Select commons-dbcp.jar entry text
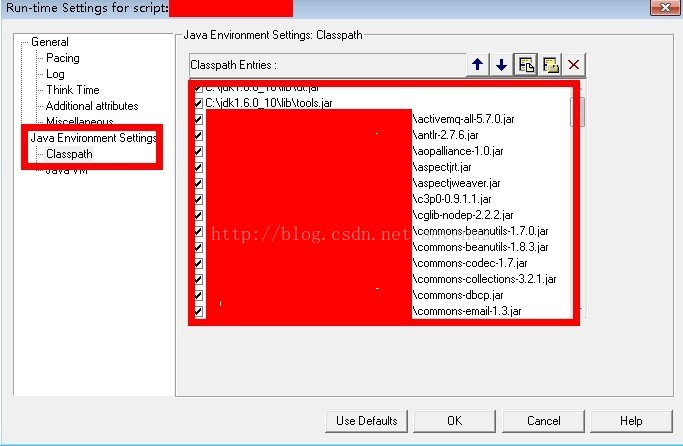 coord(458,295)
